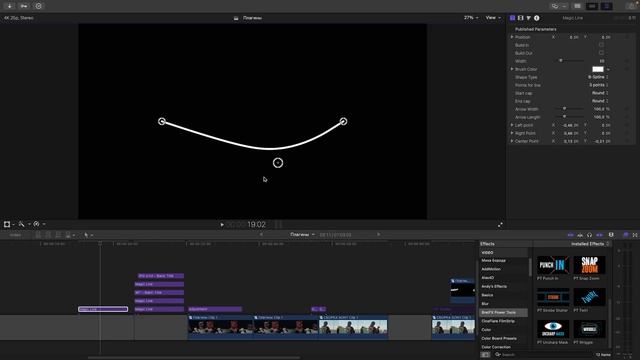Viewport: 640px width, 360px height.
Task: Open the transform tool menu under viewer
Action: coord(9,224)
